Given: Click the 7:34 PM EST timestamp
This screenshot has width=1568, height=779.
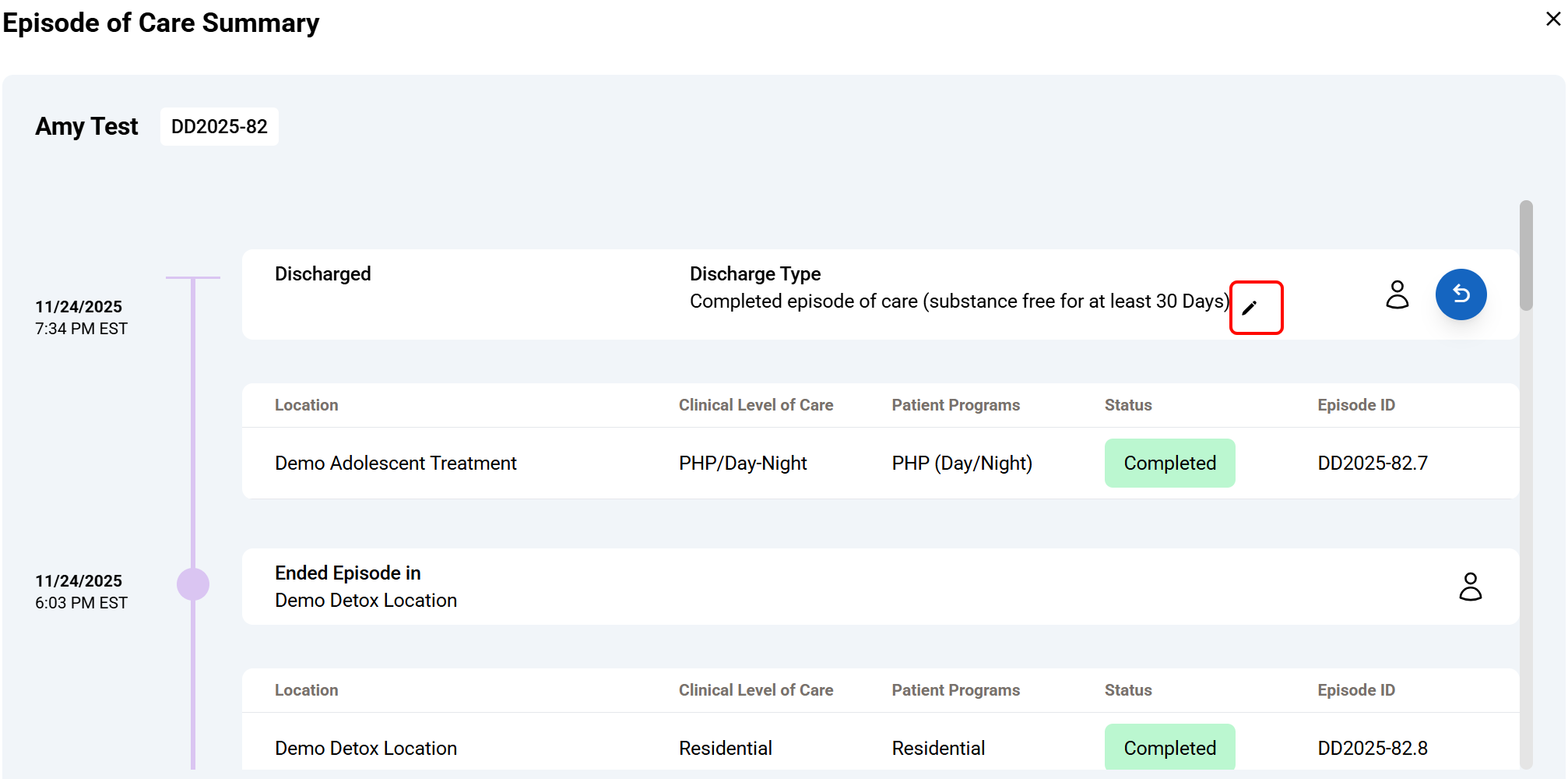Looking at the screenshot, I should [x=81, y=329].
